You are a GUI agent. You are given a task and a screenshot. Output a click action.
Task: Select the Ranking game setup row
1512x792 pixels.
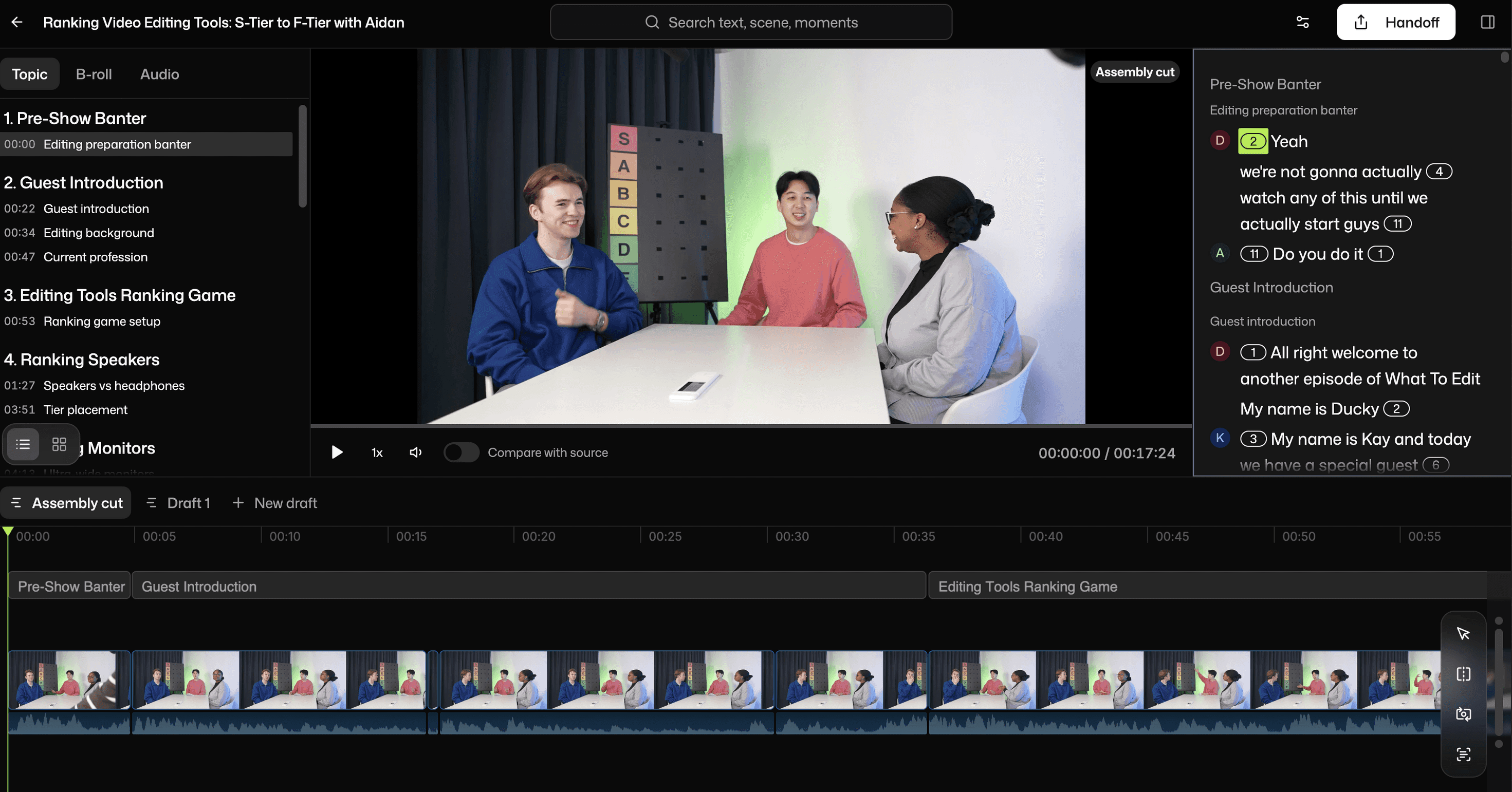click(x=146, y=322)
